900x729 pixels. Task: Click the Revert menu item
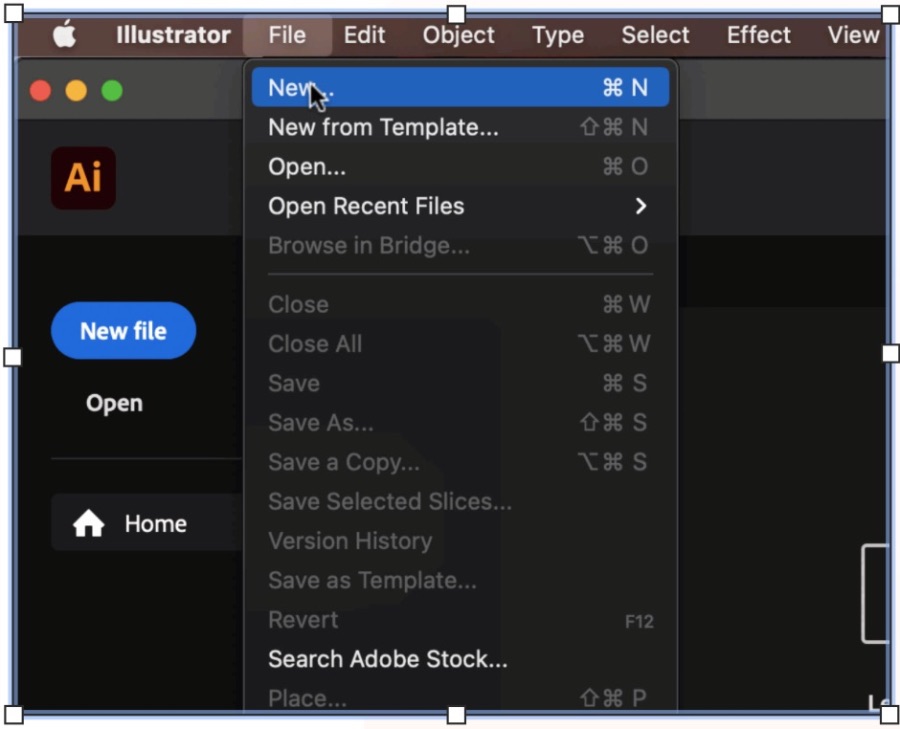point(460,620)
